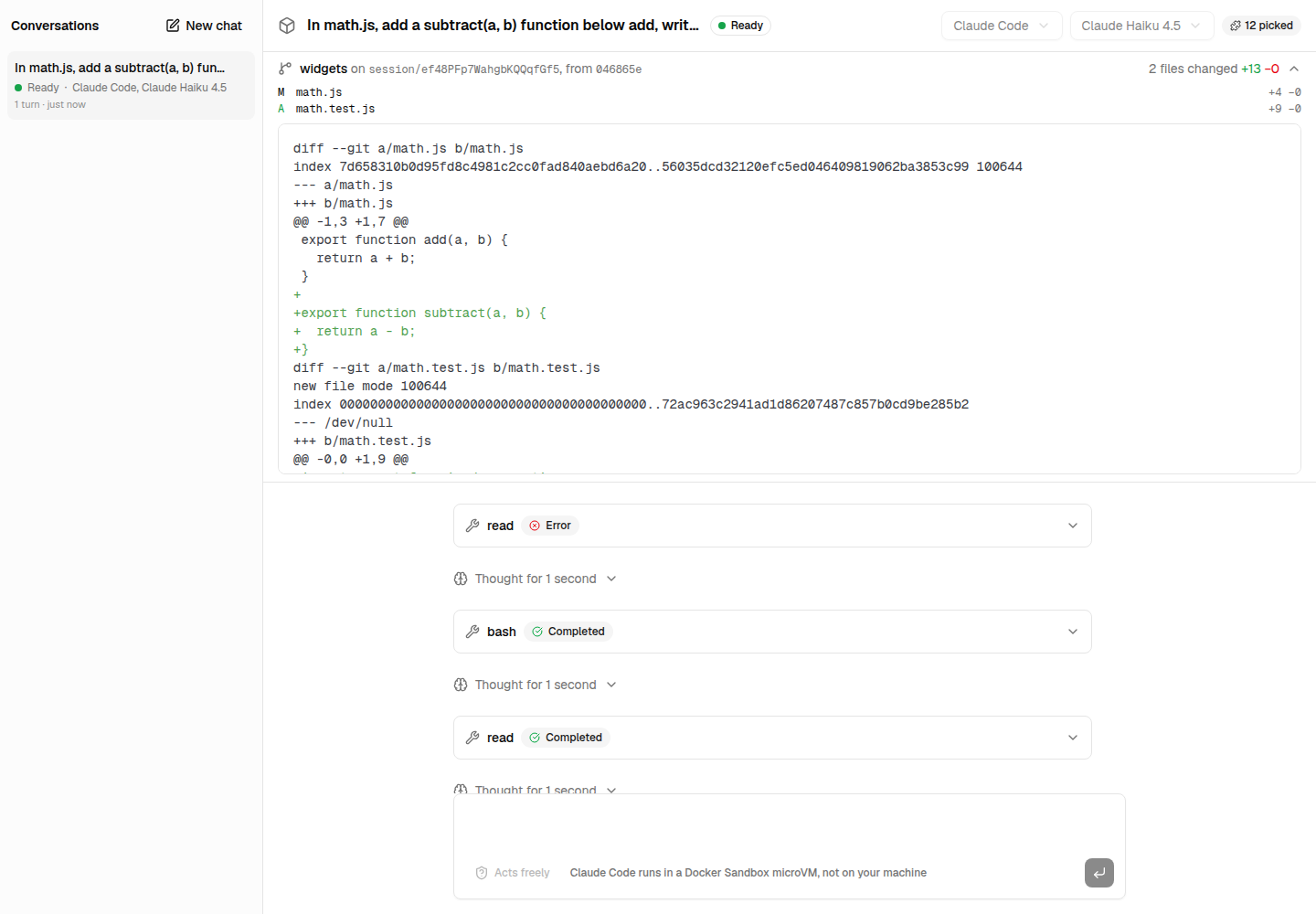This screenshot has width=1316, height=914.
Task: Click the wrench icon on the completed read tool
Action: [472, 738]
